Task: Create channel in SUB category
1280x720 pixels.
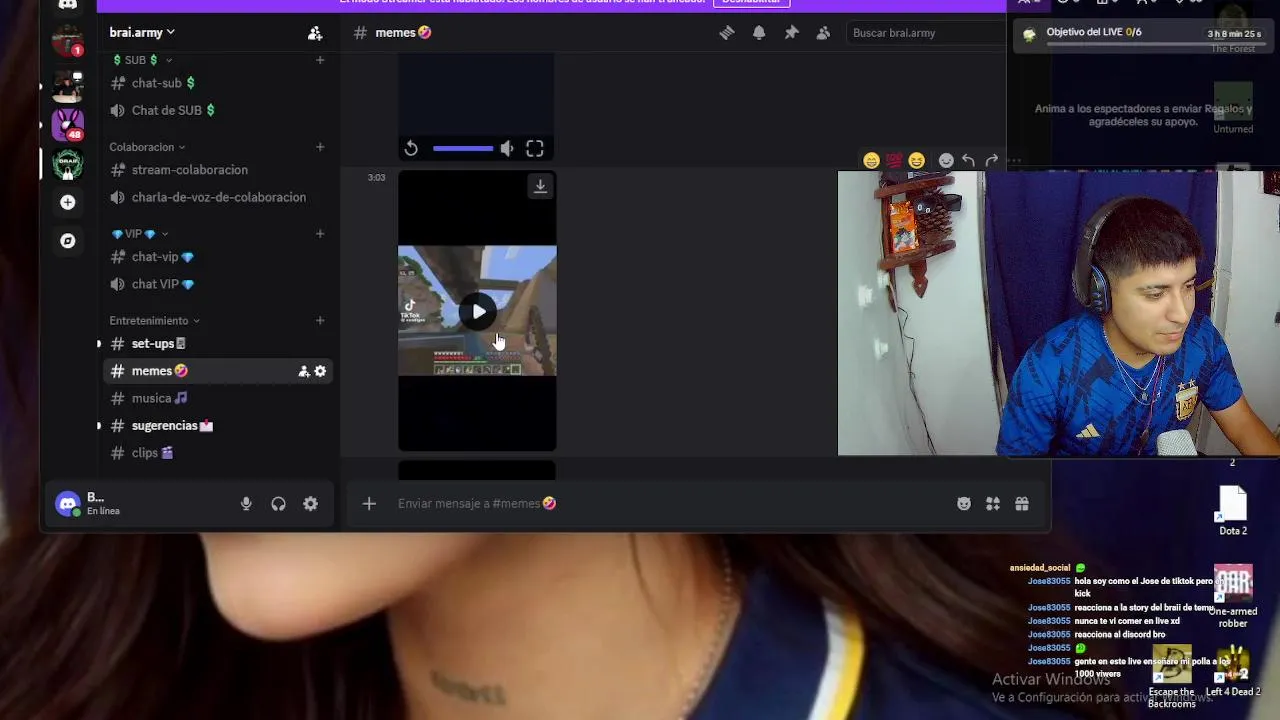Action: (x=320, y=60)
